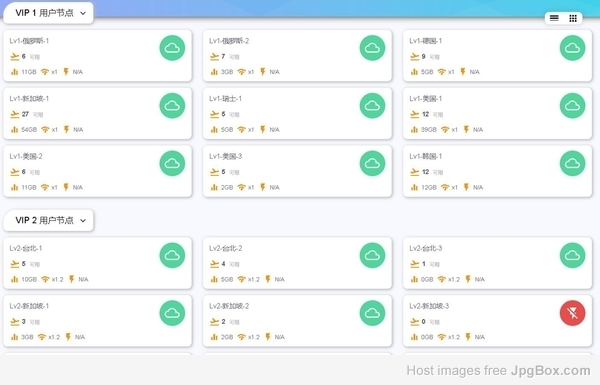Switch to grid view icon
This screenshot has height=385, width=600.
click(573, 18)
